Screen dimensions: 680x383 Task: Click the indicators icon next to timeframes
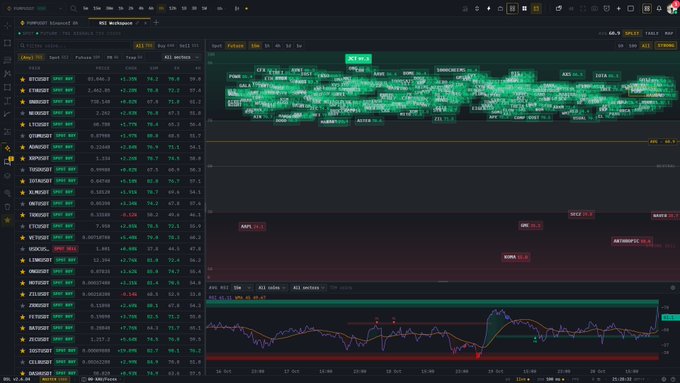click(237, 8)
